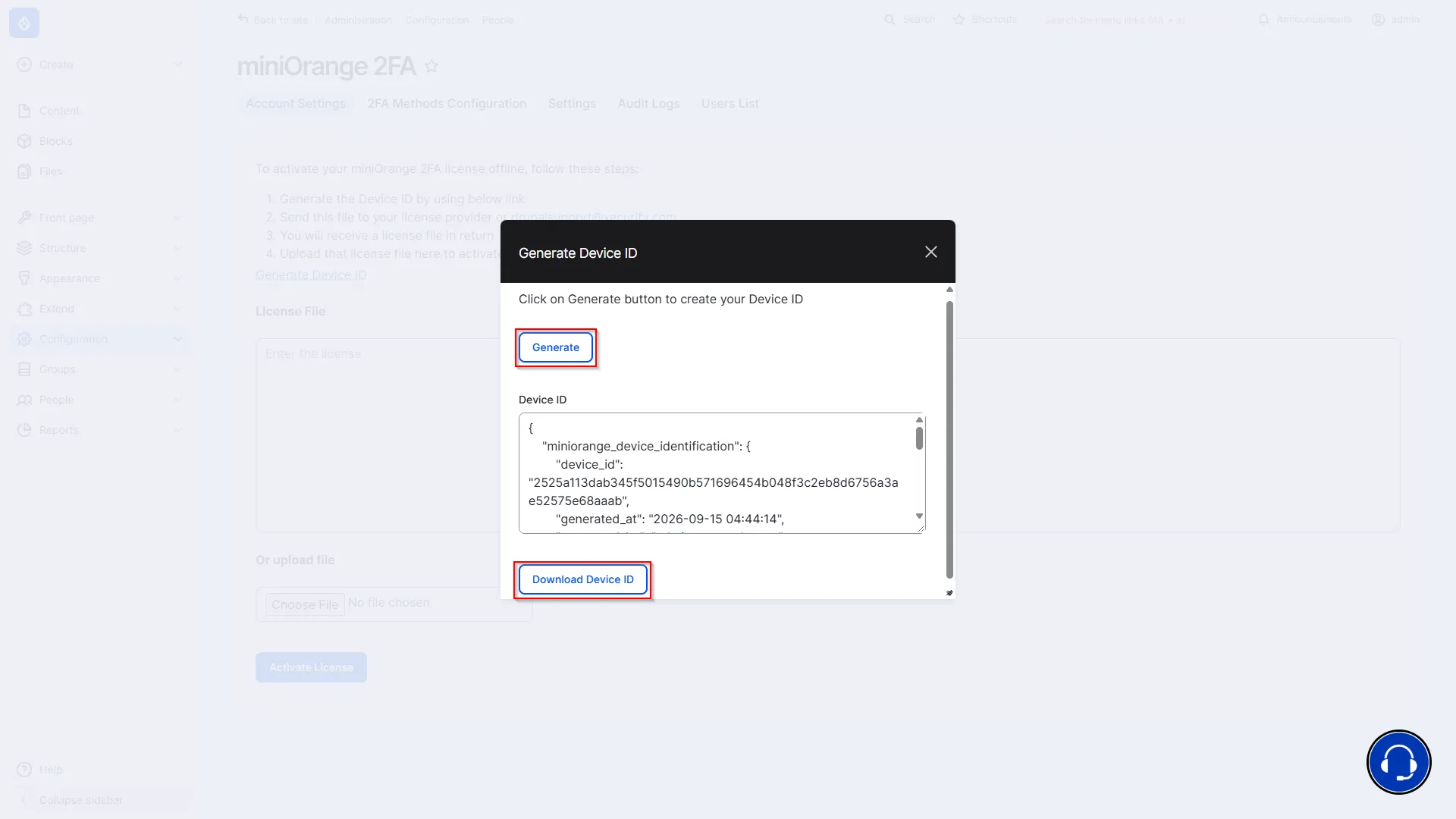Expand the People sidebar chevron
1456x819 pixels.
[x=177, y=400]
